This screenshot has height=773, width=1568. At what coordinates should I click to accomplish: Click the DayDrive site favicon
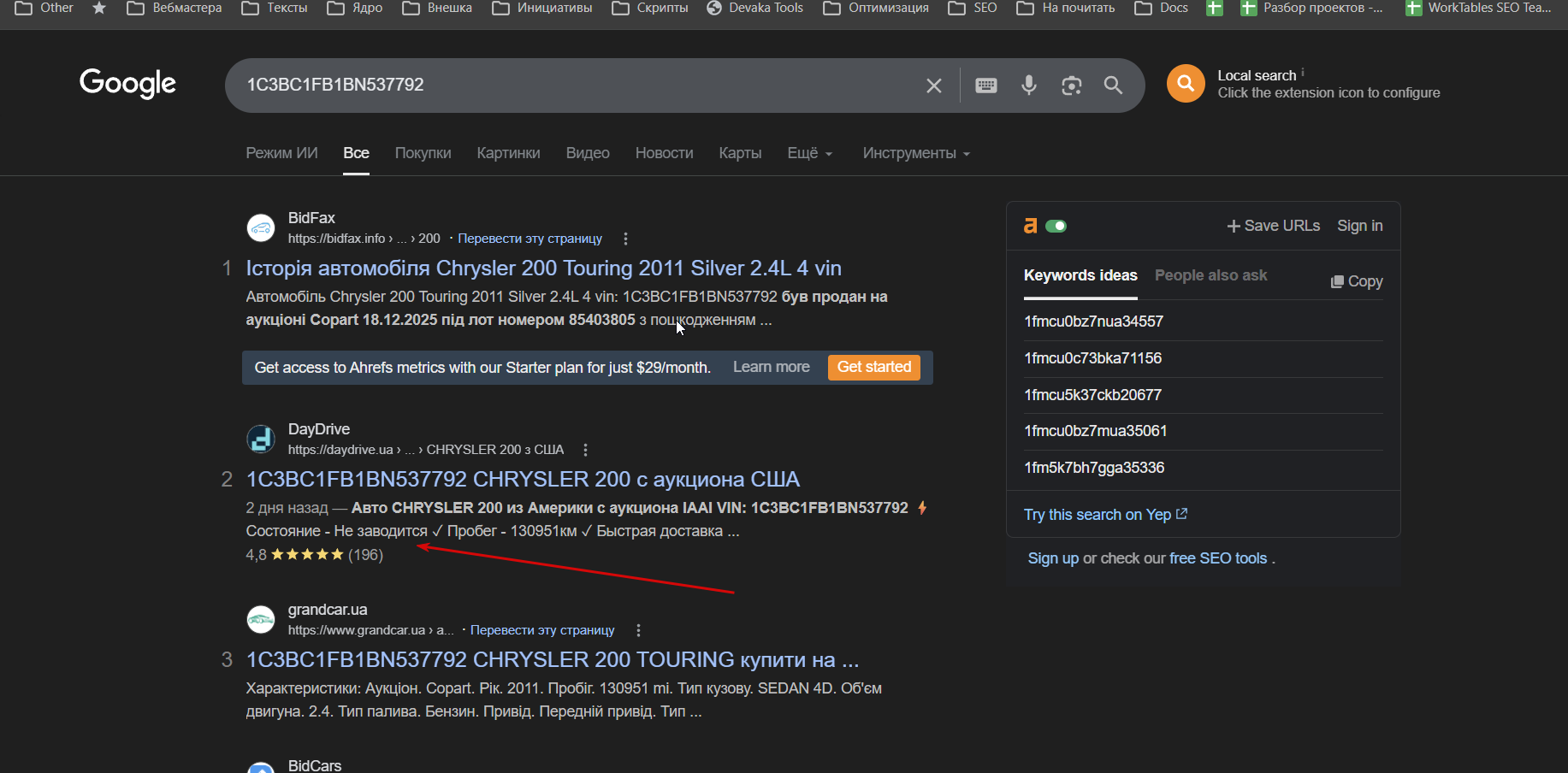click(261, 439)
